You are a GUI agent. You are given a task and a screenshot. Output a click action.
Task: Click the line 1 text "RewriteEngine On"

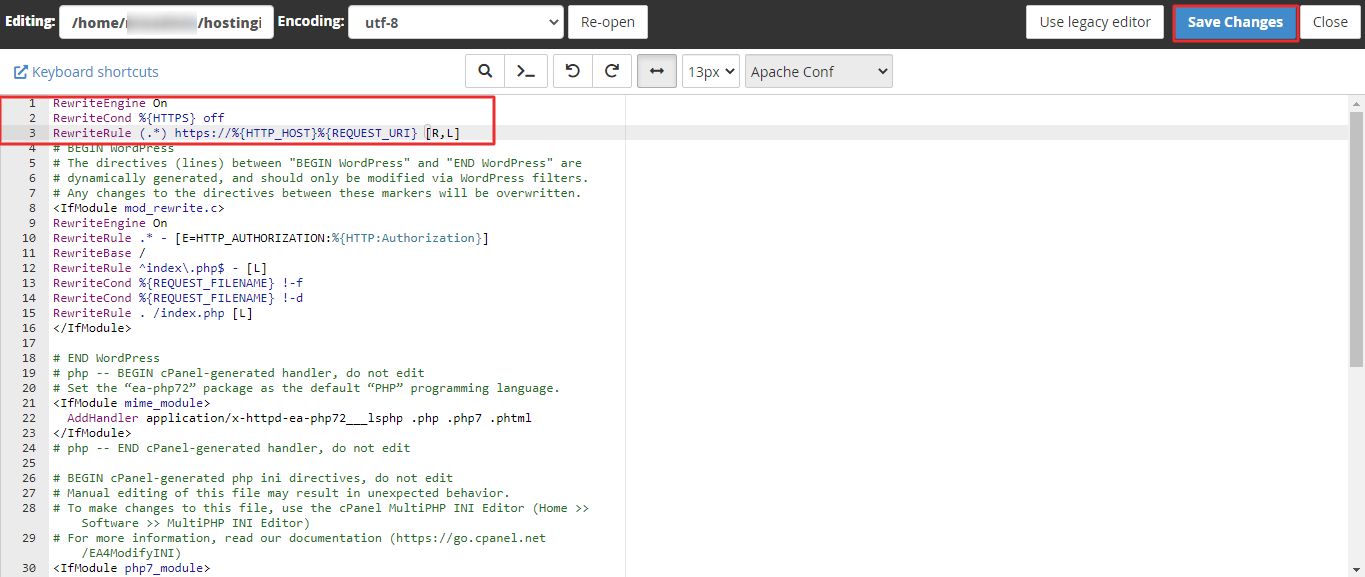[110, 103]
